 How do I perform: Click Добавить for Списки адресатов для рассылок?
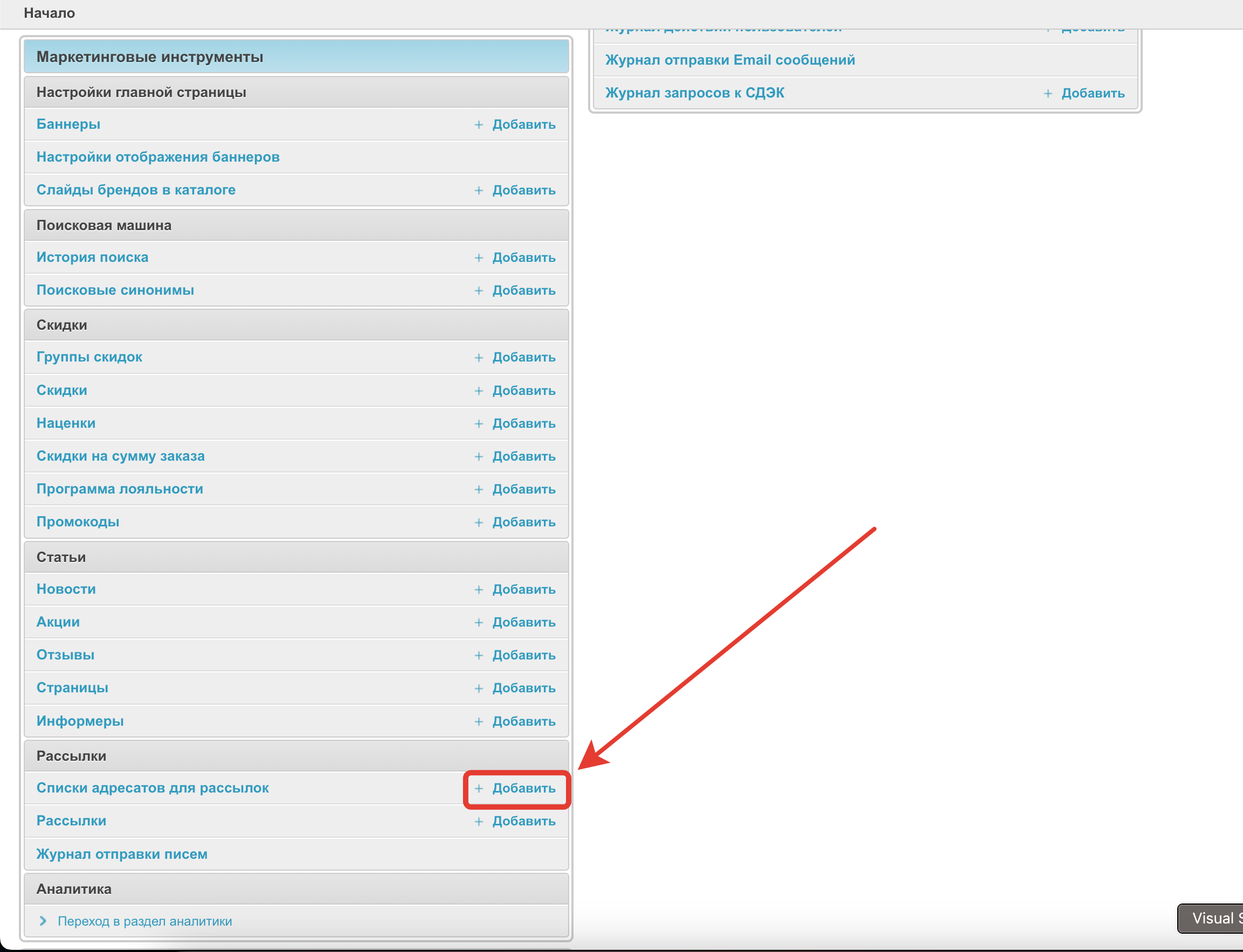tap(523, 788)
